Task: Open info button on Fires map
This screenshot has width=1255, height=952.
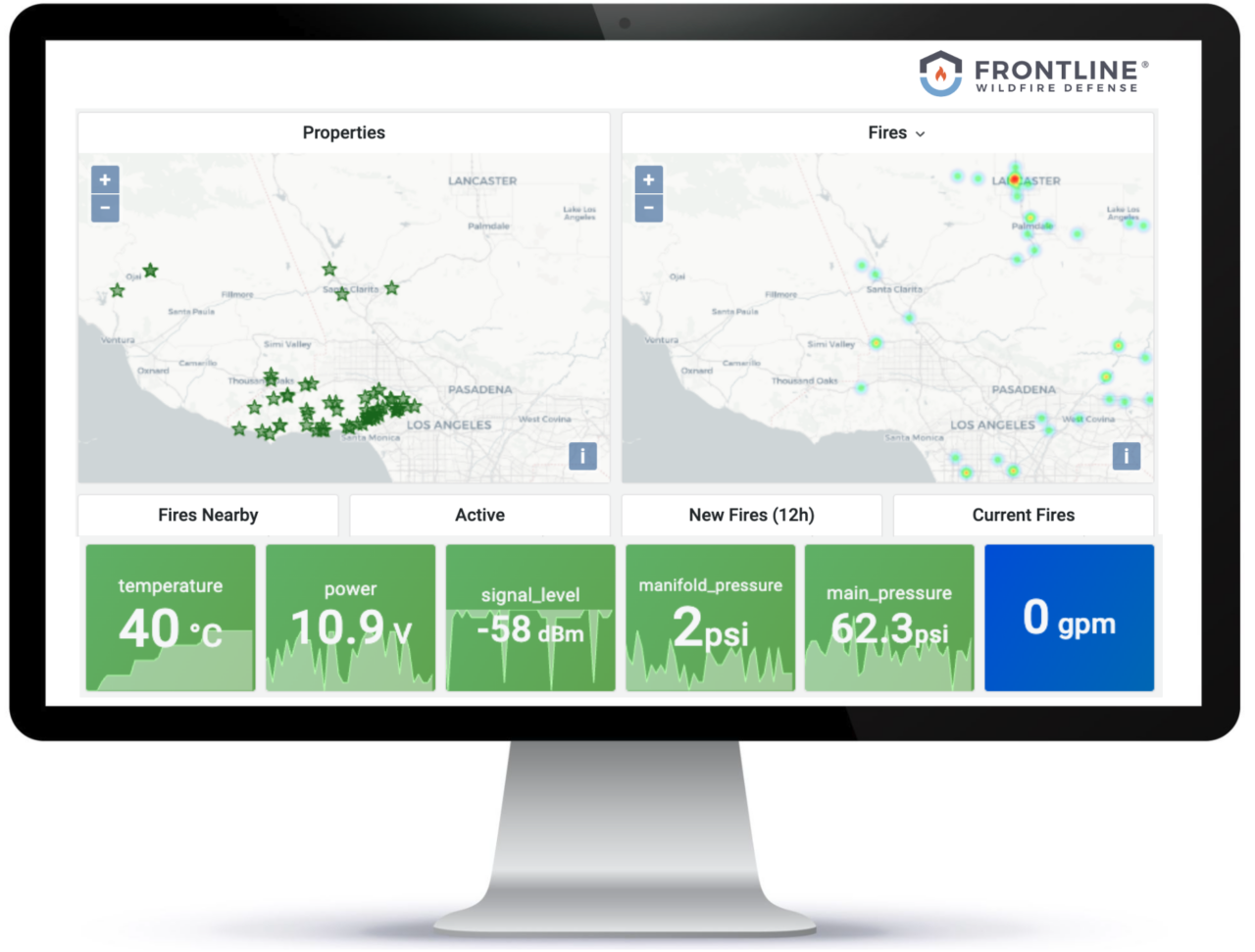Action: click(x=1126, y=456)
